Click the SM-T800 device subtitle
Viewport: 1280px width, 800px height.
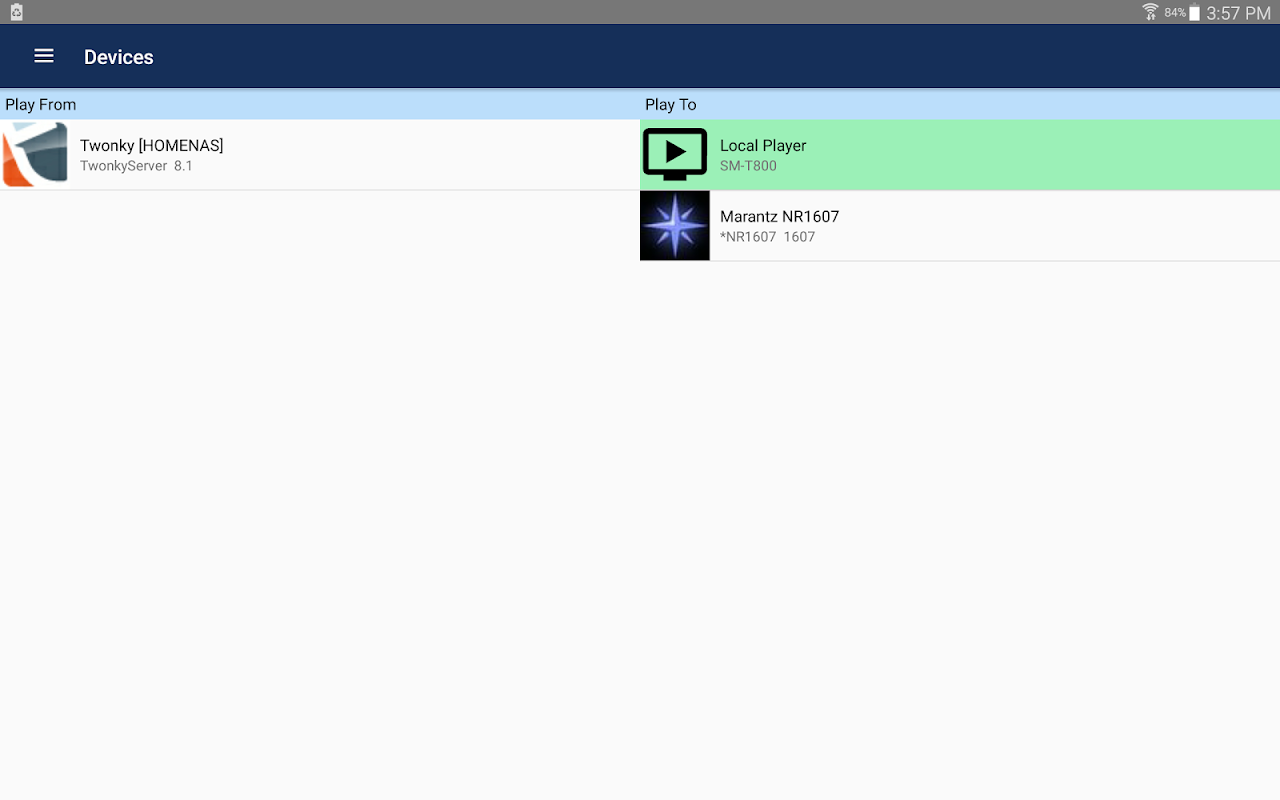pyautogui.click(x=748, y=166)
